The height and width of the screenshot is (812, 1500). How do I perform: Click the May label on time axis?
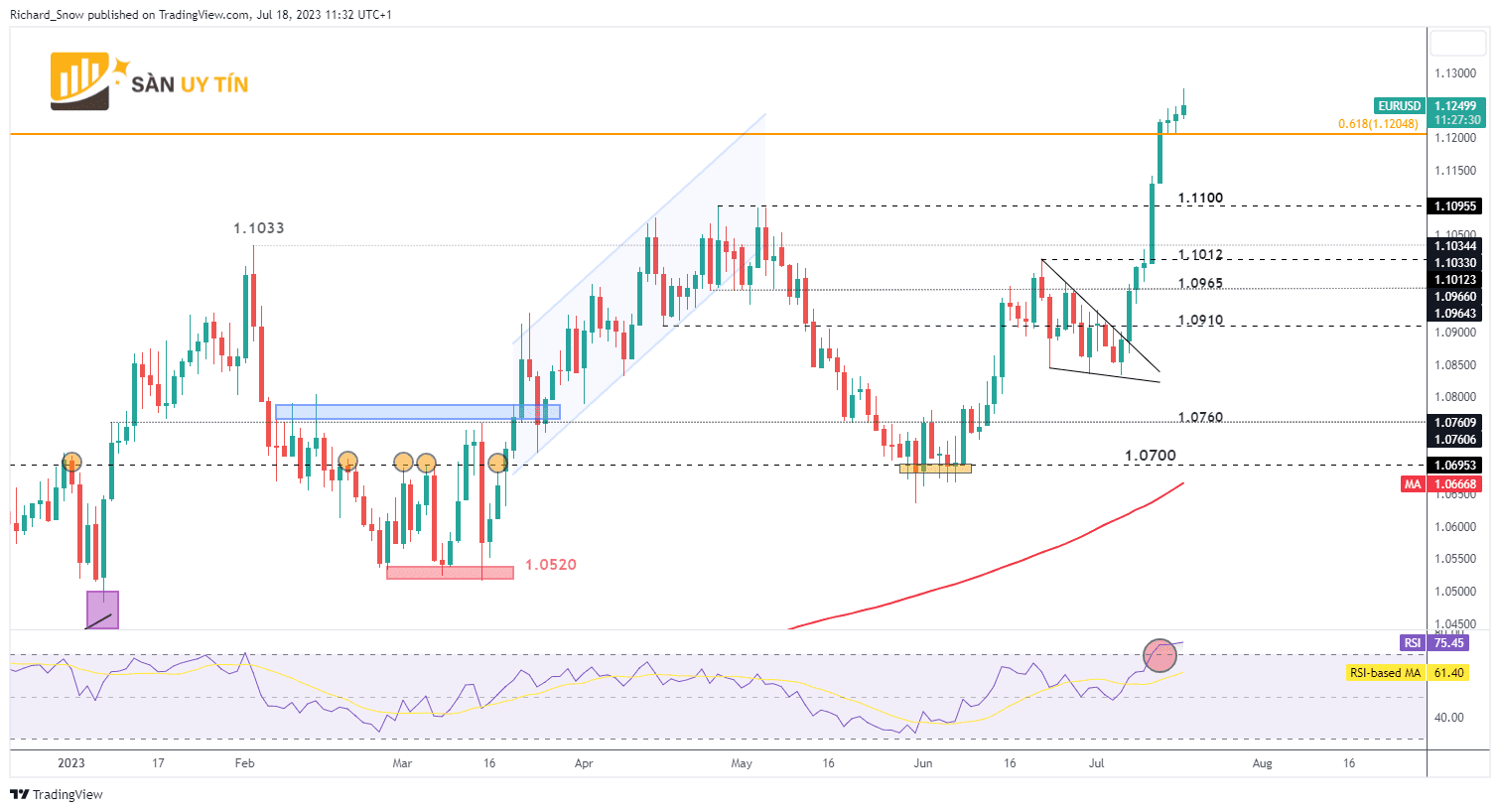pyautogui.click(x=742, y=763)
